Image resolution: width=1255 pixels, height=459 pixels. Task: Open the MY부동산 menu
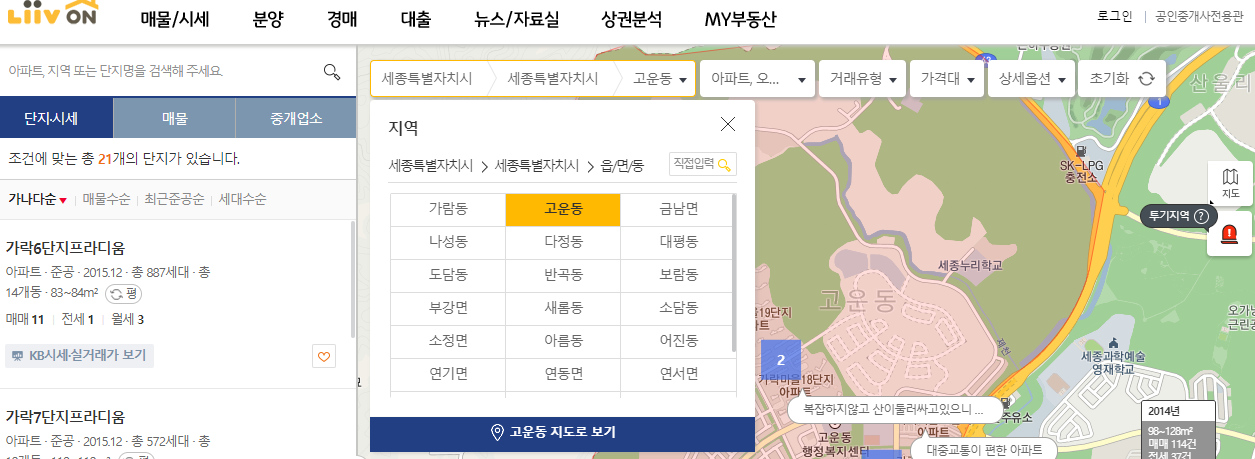740,20
